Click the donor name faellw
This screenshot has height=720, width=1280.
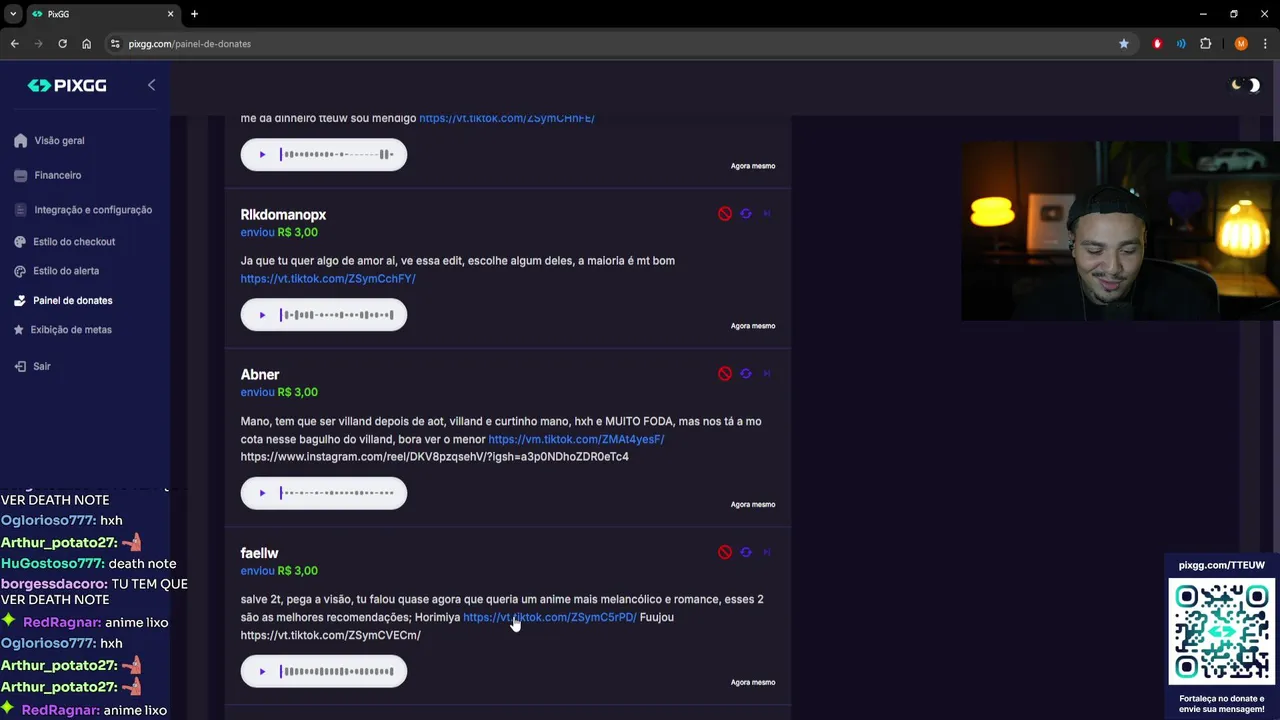pyautogui.click(x=259, y=553)
